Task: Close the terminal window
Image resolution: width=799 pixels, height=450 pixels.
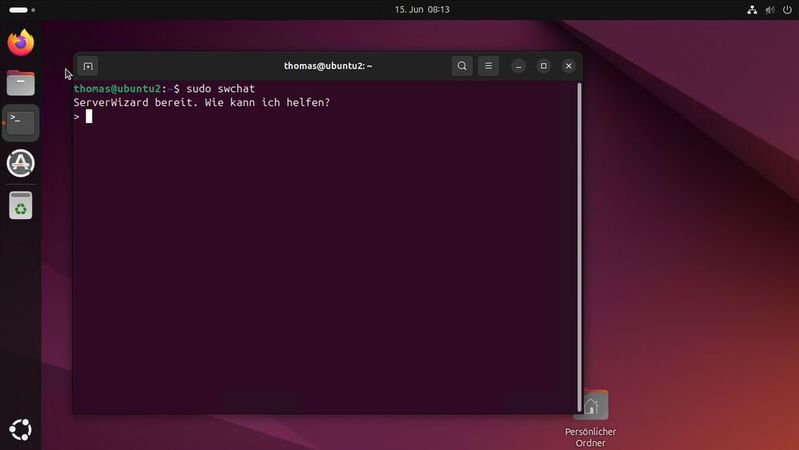Action: pos(569,66)
